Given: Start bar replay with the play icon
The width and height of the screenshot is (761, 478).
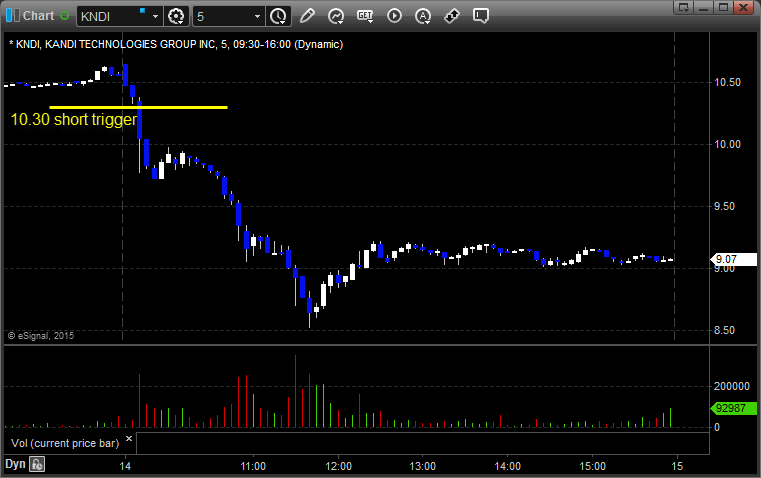Looking at the screenshot, I should pos(394,16).
